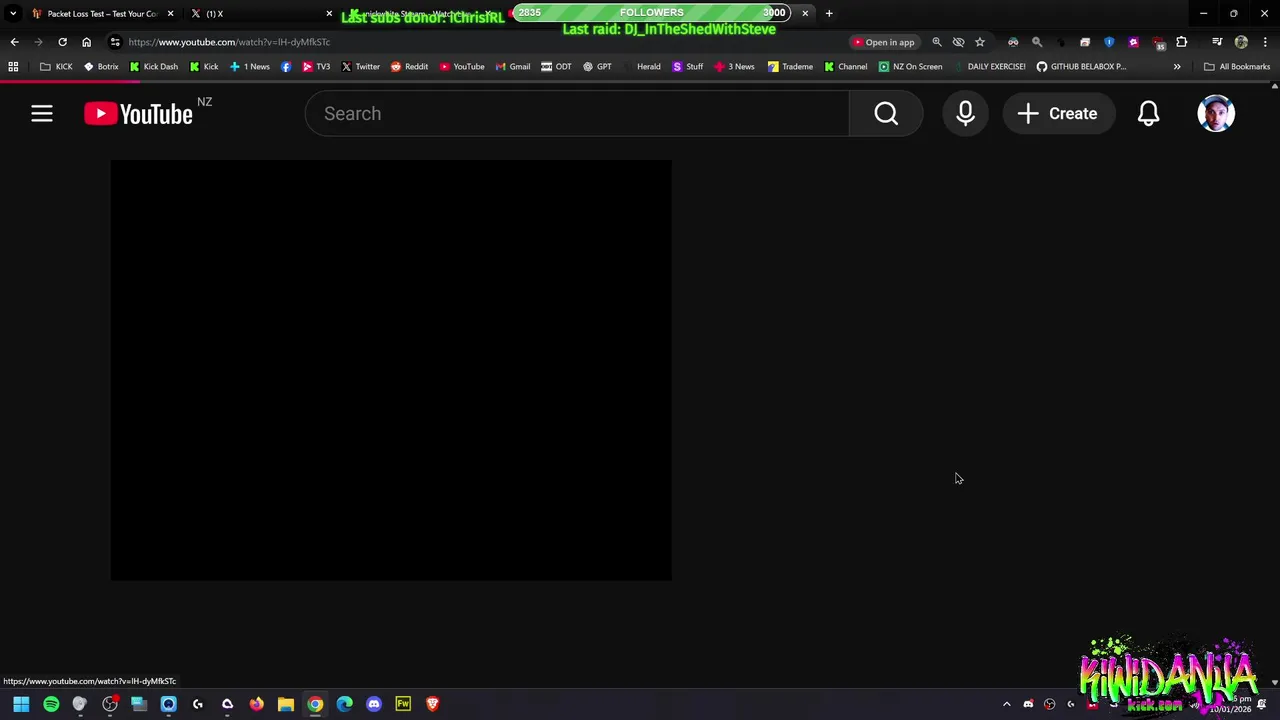Image resolution: width=1280 pixels, height=720 pixels.
Task: Reload the current page
Action: (x=62, y=42)
